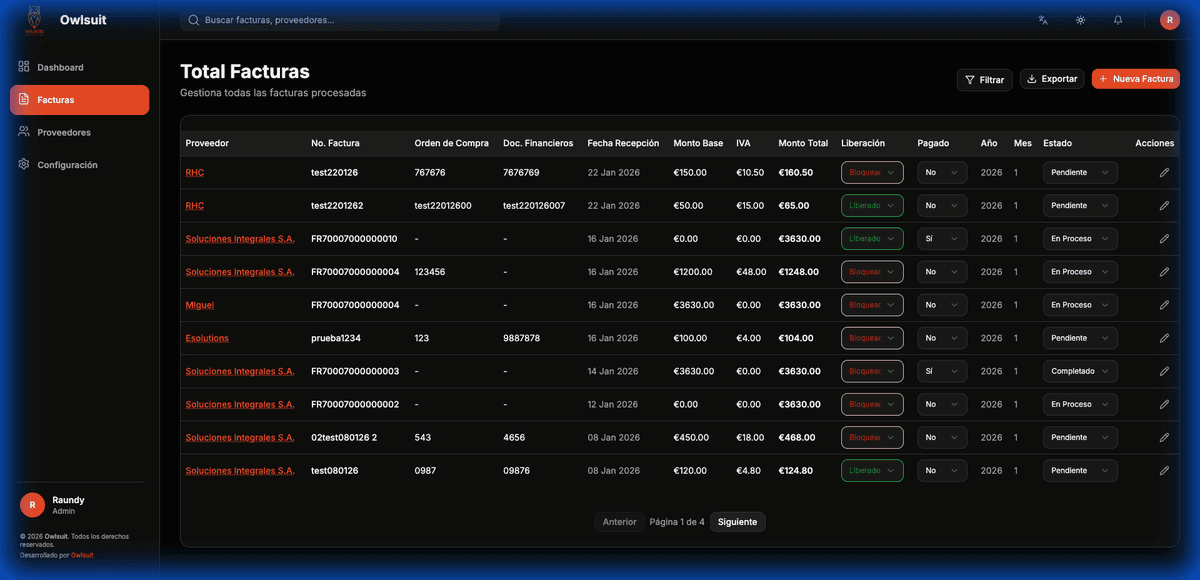Viewport: 1200px width, 580px height.
Task: Toggle the theme with the sun icon
Action: click(1080, 20)
